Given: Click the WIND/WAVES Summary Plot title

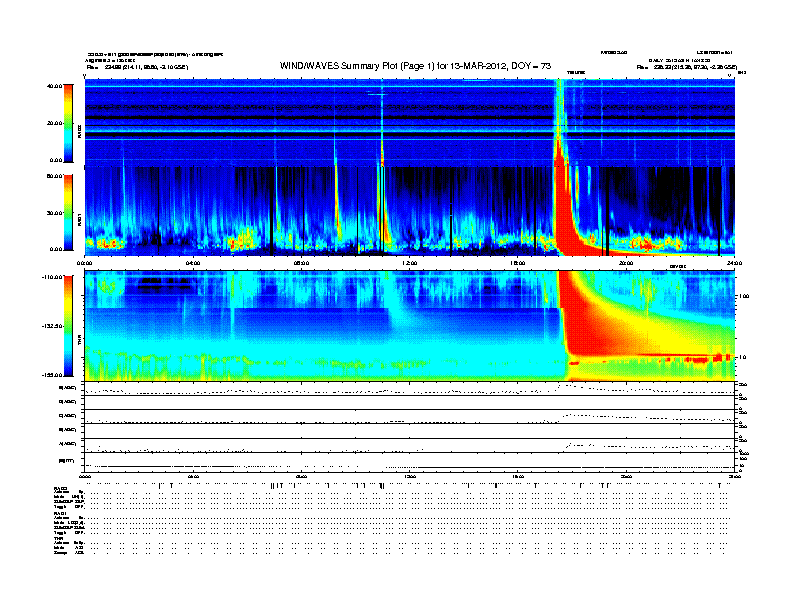Looking at the screenshot, I should pyautogui.click(x=415, y=66).
